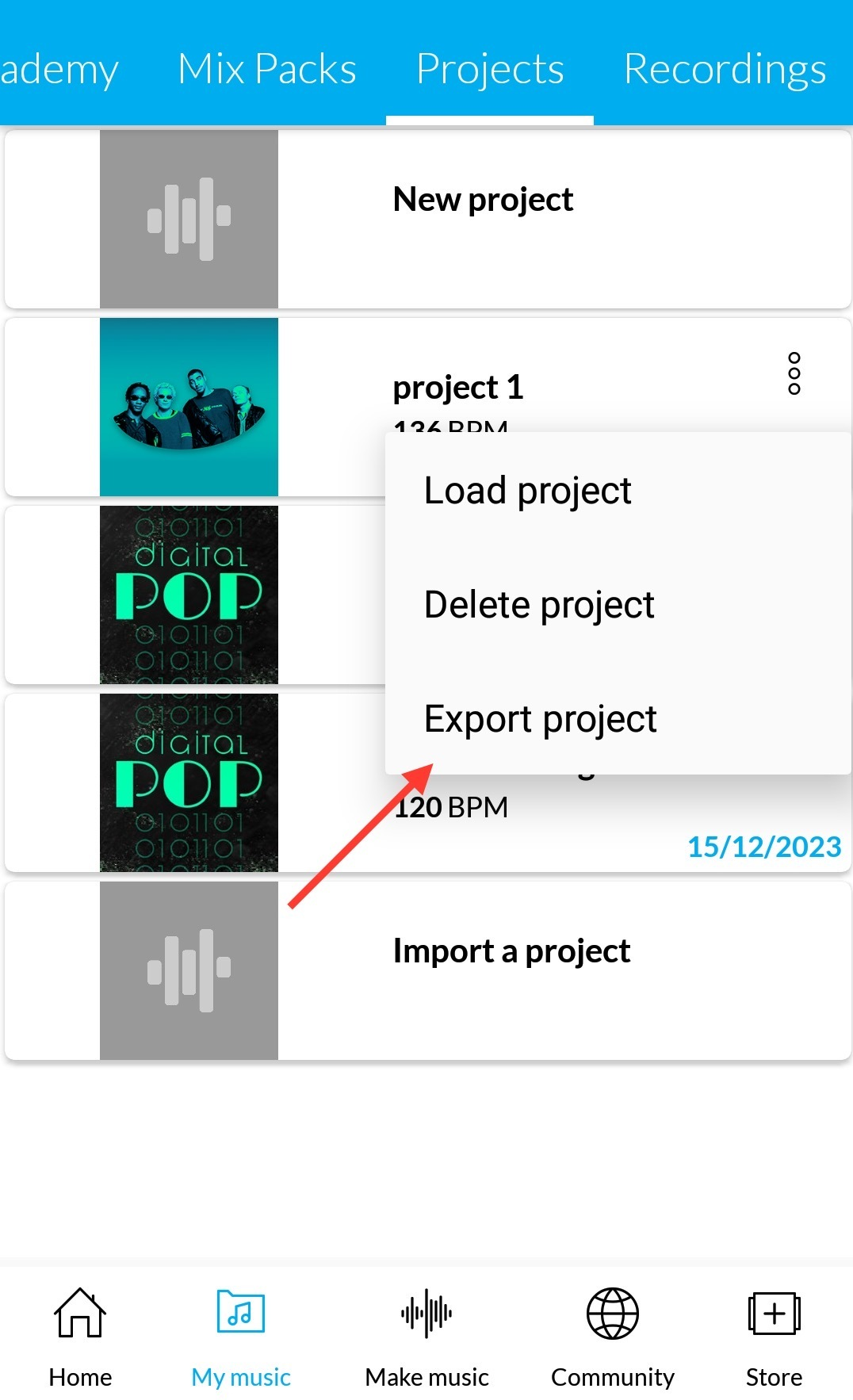Tap the Make music waveform icon
Image resolution: width=853 pixels, height=1400 pixels.
point(426,1313)
